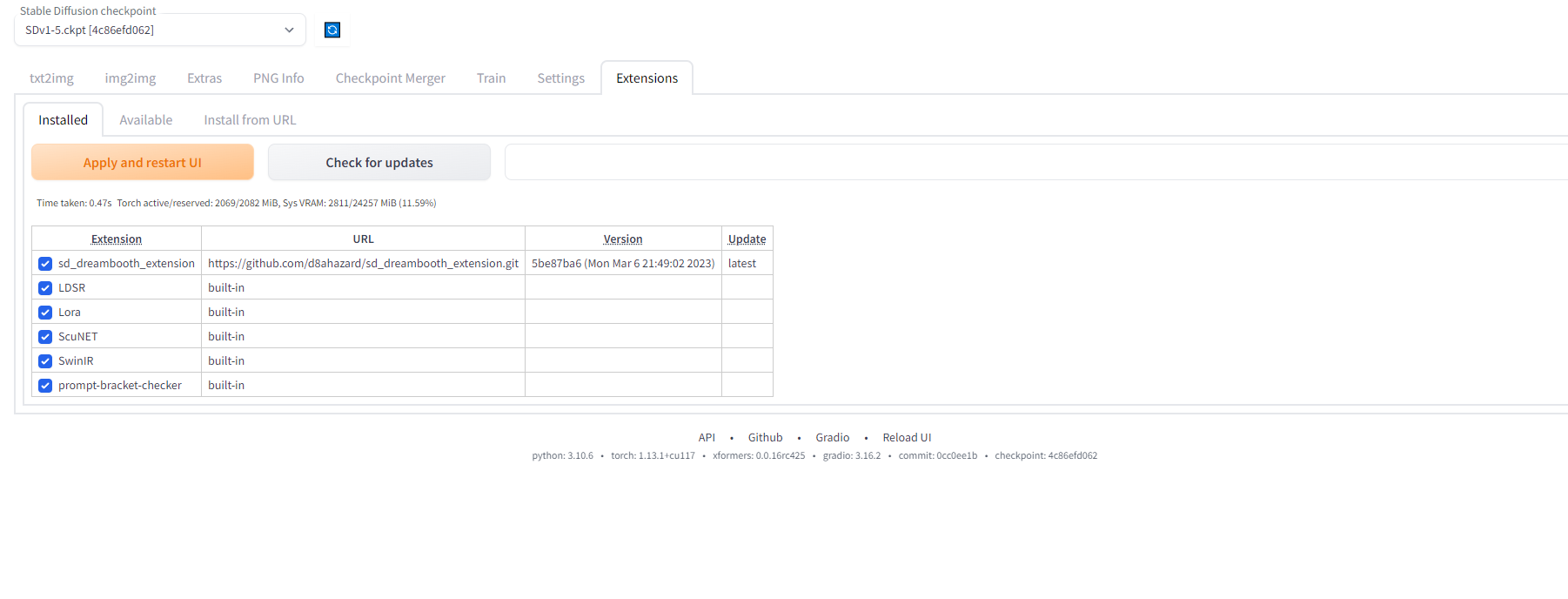Open the Github footer link
The width and height of the screenshot is (1568, 599).
click(765, 438)
